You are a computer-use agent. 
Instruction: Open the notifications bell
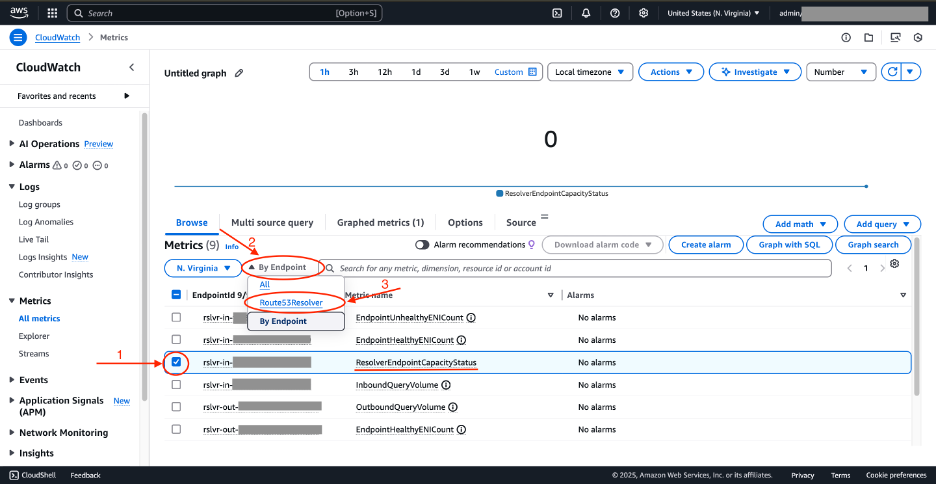click(x=586, y=13)
